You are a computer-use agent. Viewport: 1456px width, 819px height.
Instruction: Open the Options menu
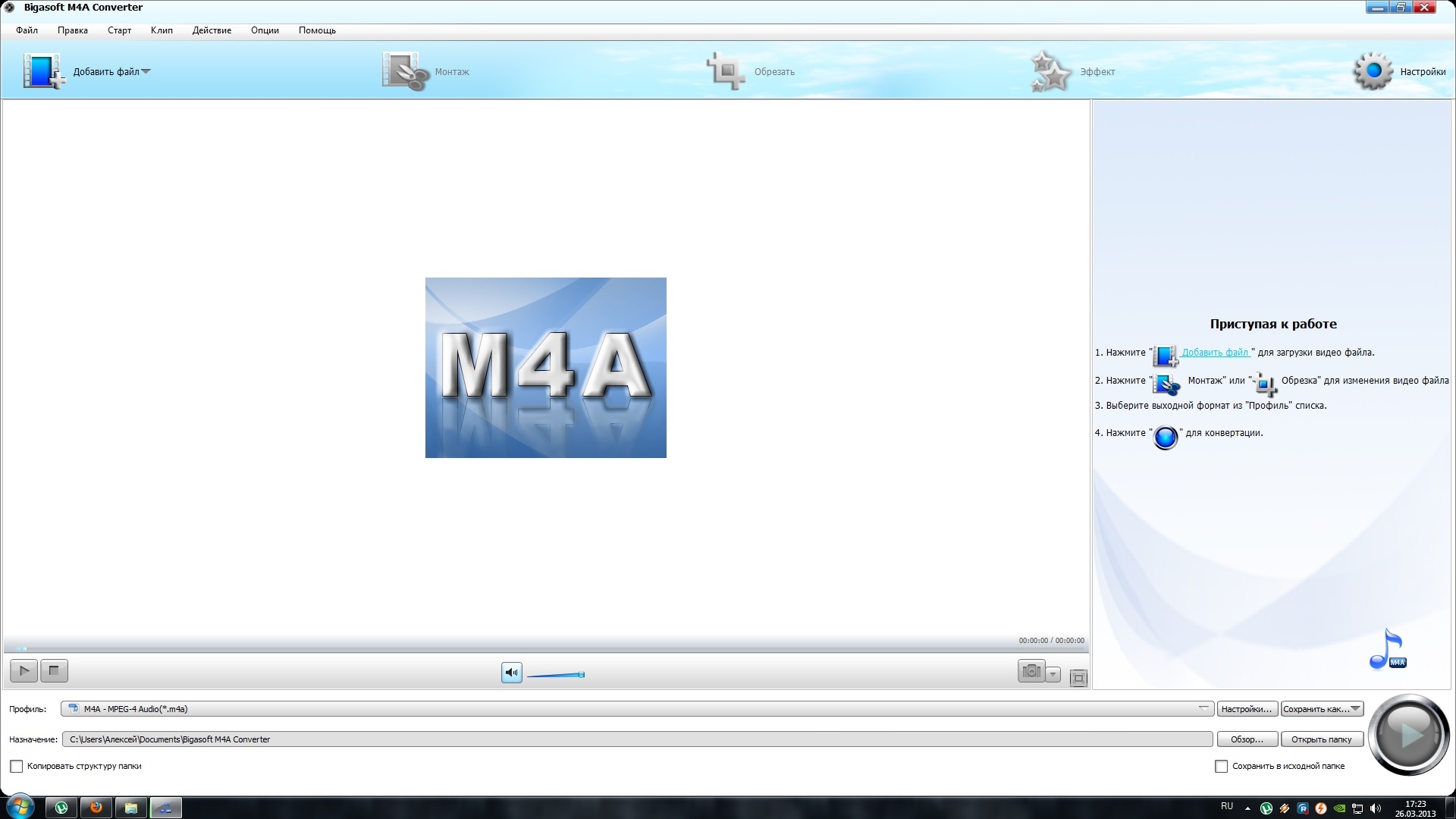tap(265, 30)
